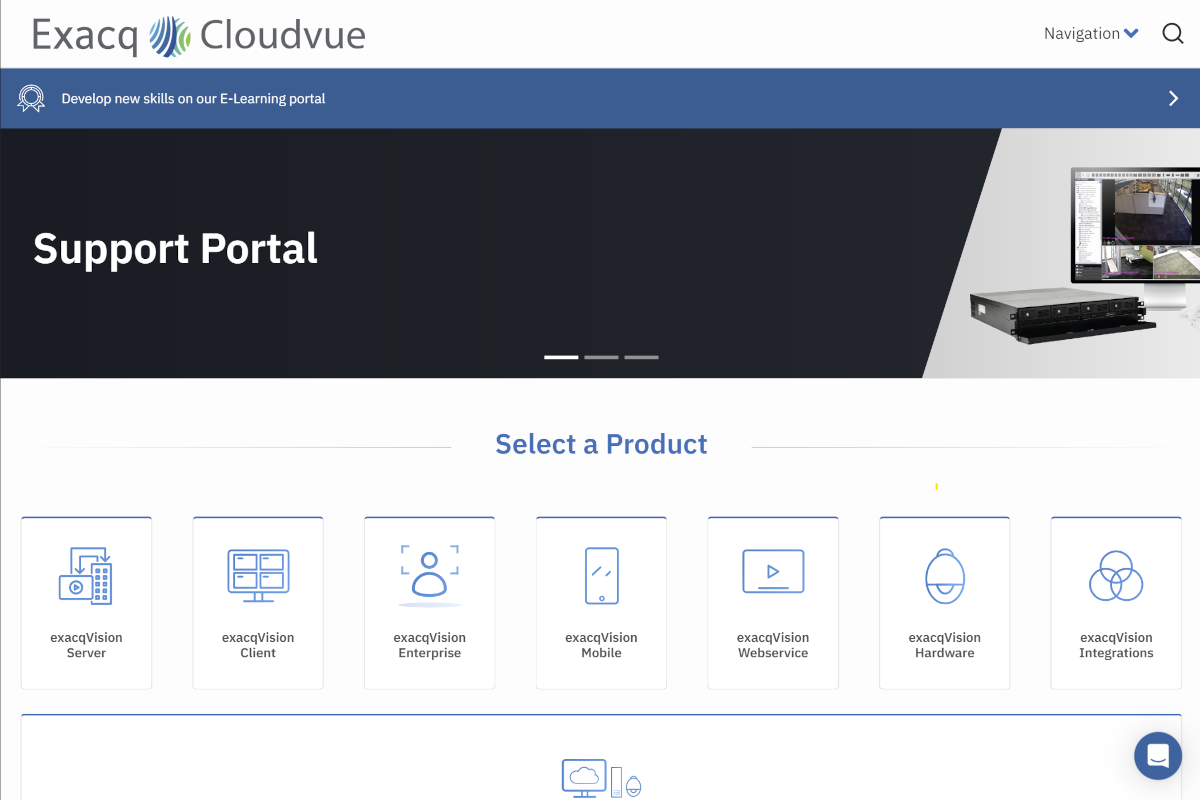Click the exacqVision Integrations circles icon
This screenshot has height=800, width=1200.
[x=1116, y=575]
